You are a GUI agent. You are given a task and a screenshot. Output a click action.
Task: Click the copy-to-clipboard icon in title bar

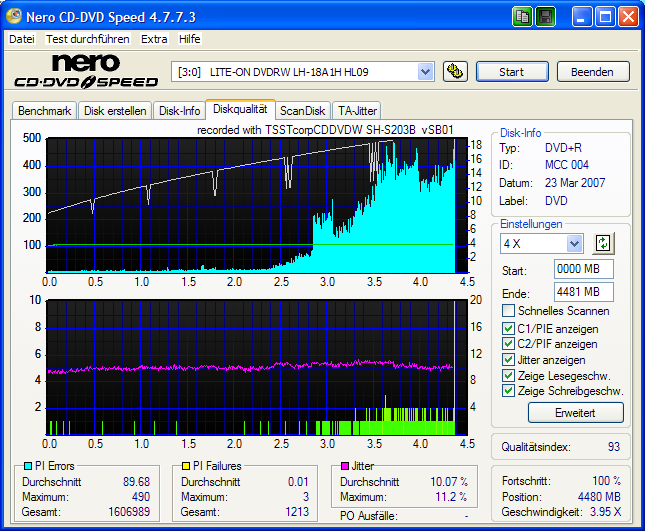522,17
